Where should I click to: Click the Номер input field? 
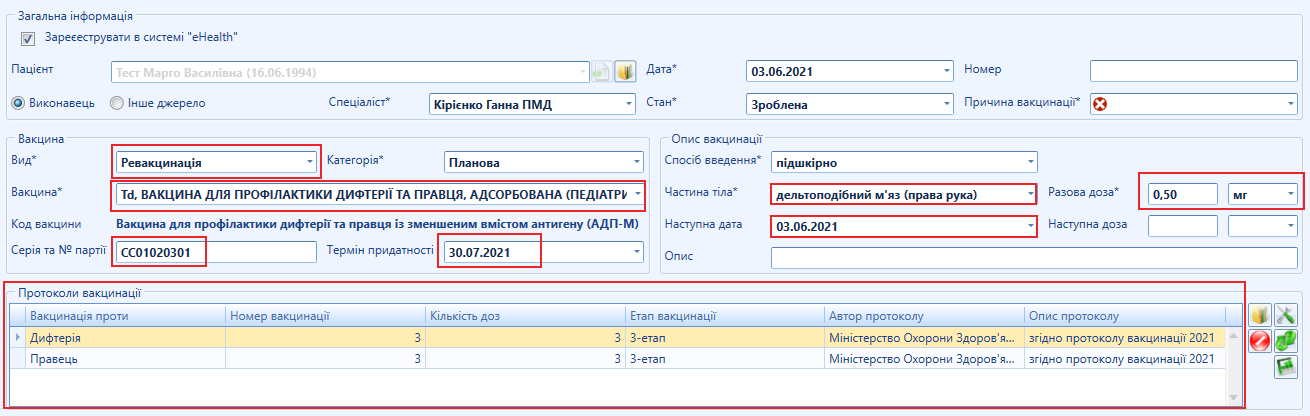point(1193,71)
